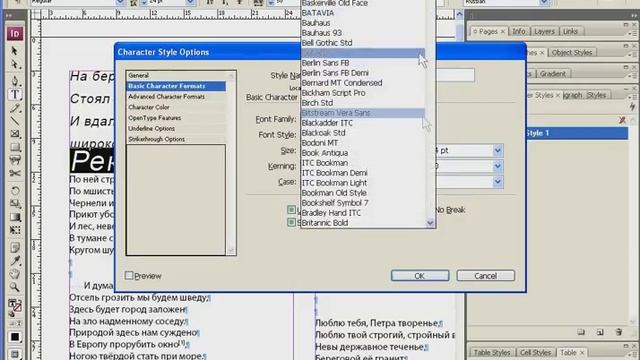Click the font list scroll-down arrow

click(430, 223)
